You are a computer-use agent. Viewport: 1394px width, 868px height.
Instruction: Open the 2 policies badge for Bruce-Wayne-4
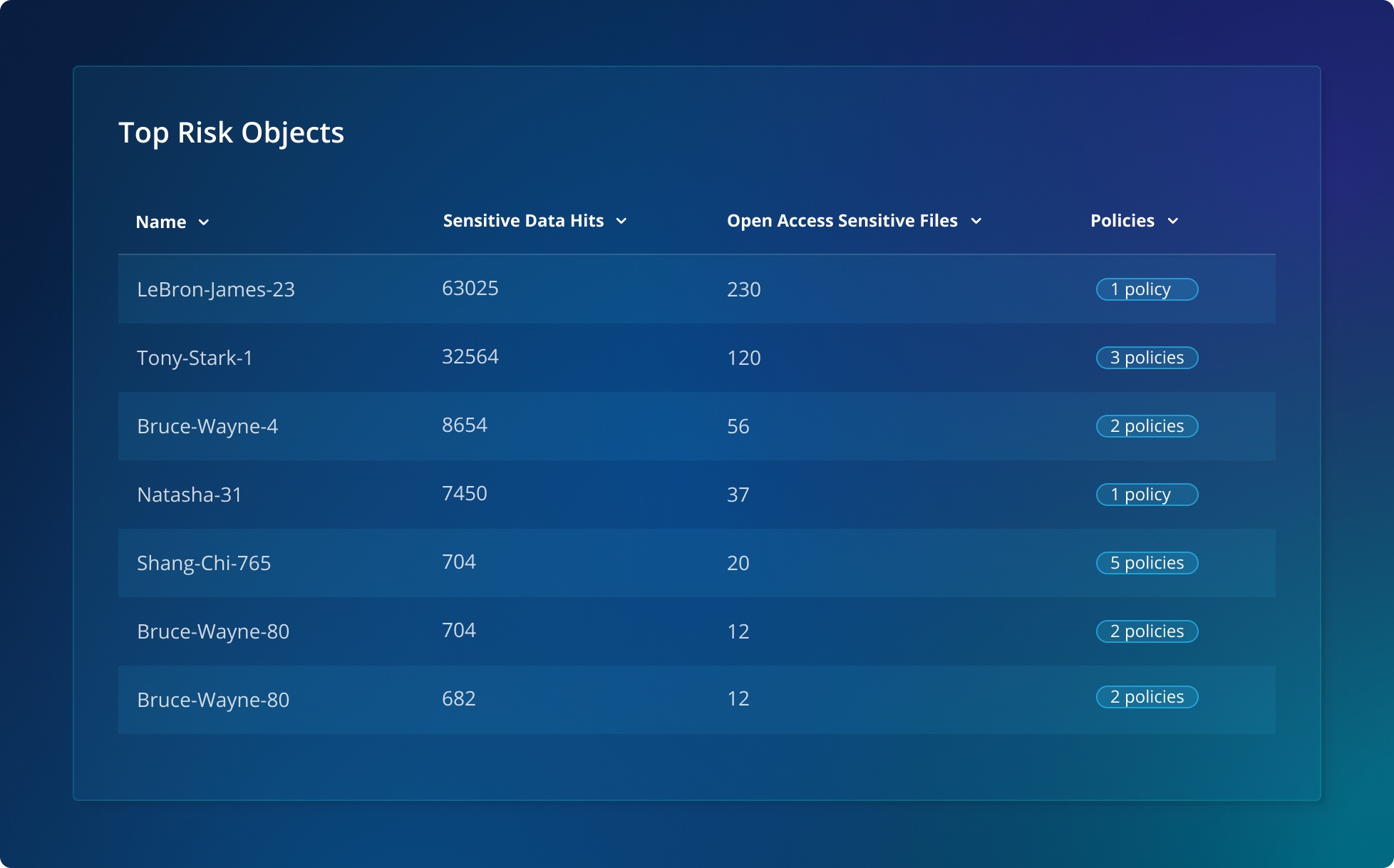pos(1147,426)
